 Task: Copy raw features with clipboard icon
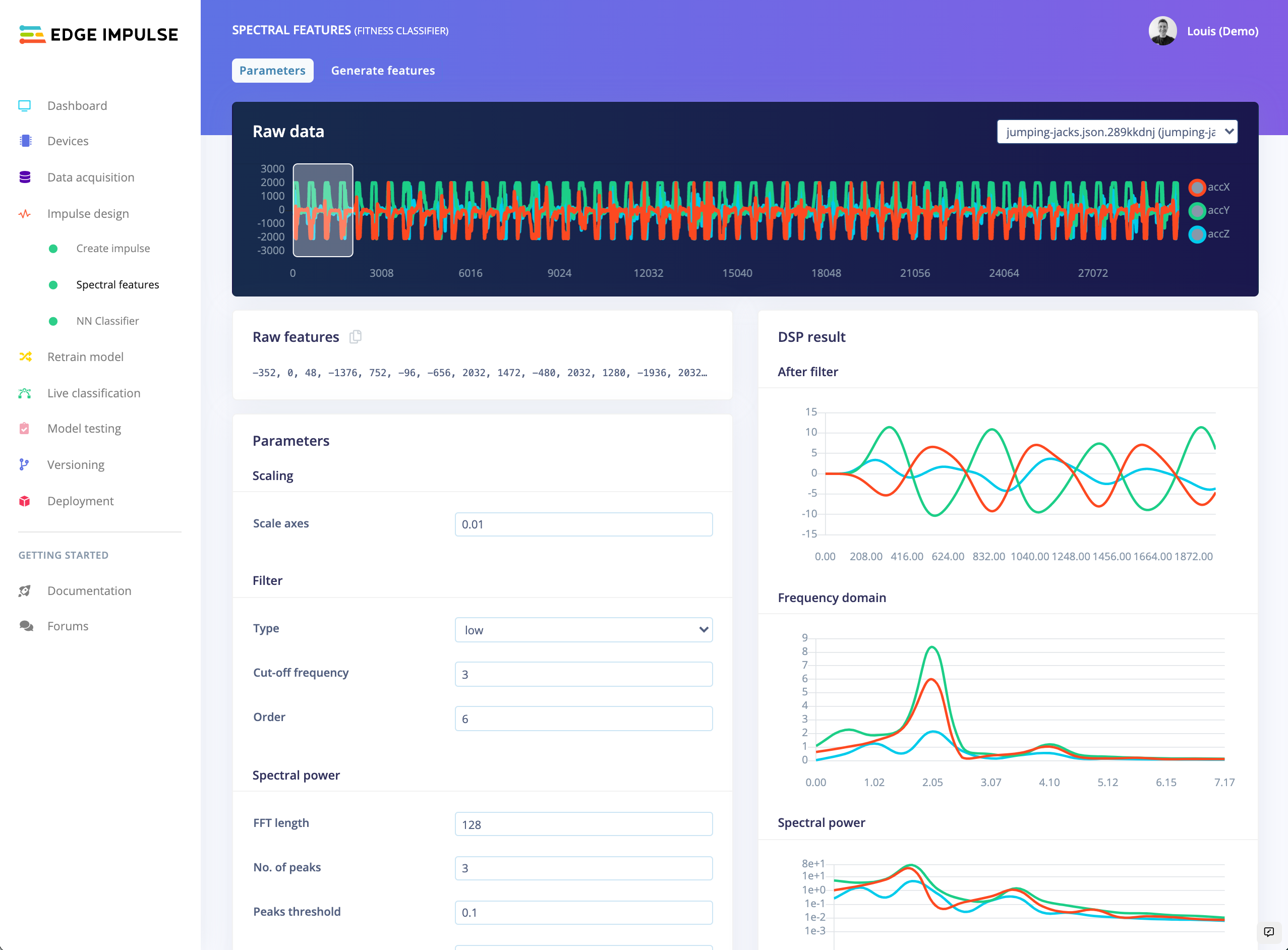tap(356, 337)
